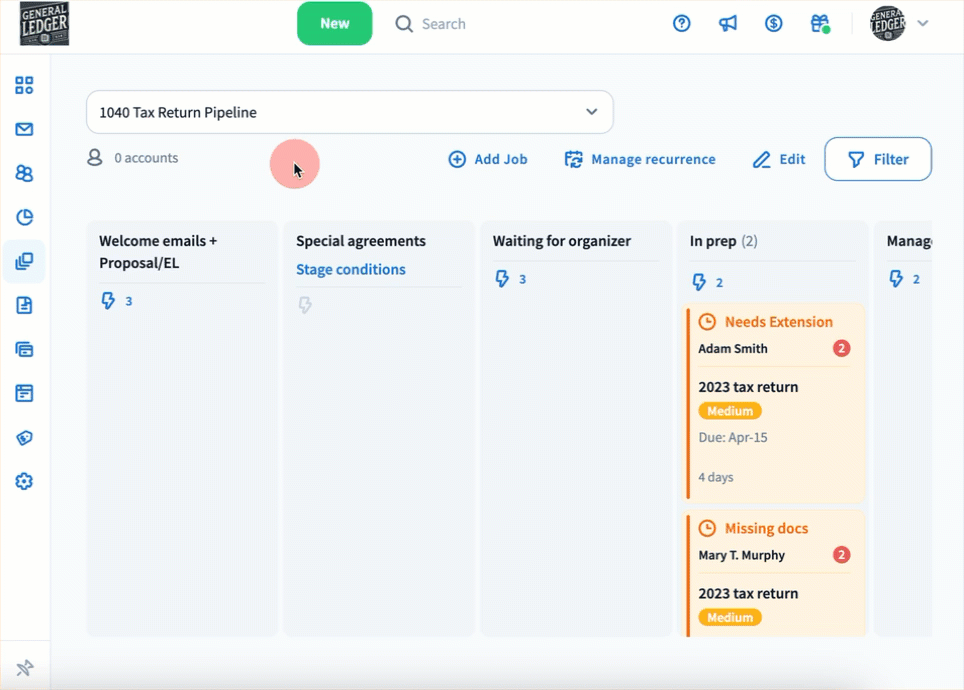Open the user profile avatar menu chevron
This screenshot has height=690, width=964.
[x=923, y=23]
